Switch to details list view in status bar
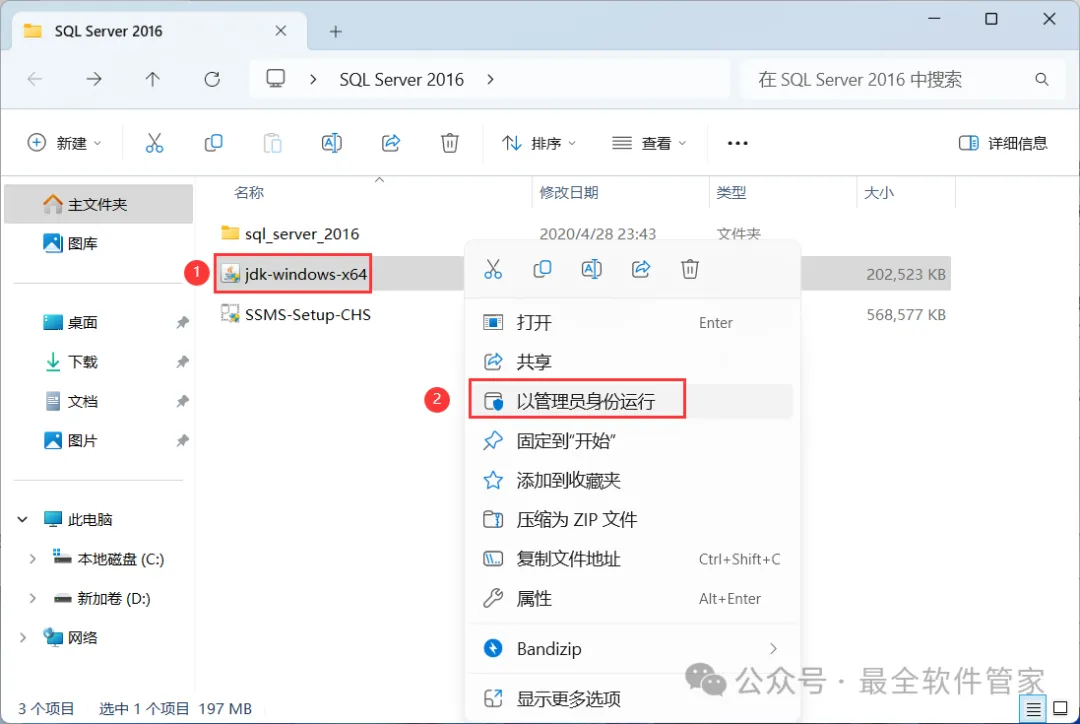Screen dimensions: 1080x724 click(1033, 709)
